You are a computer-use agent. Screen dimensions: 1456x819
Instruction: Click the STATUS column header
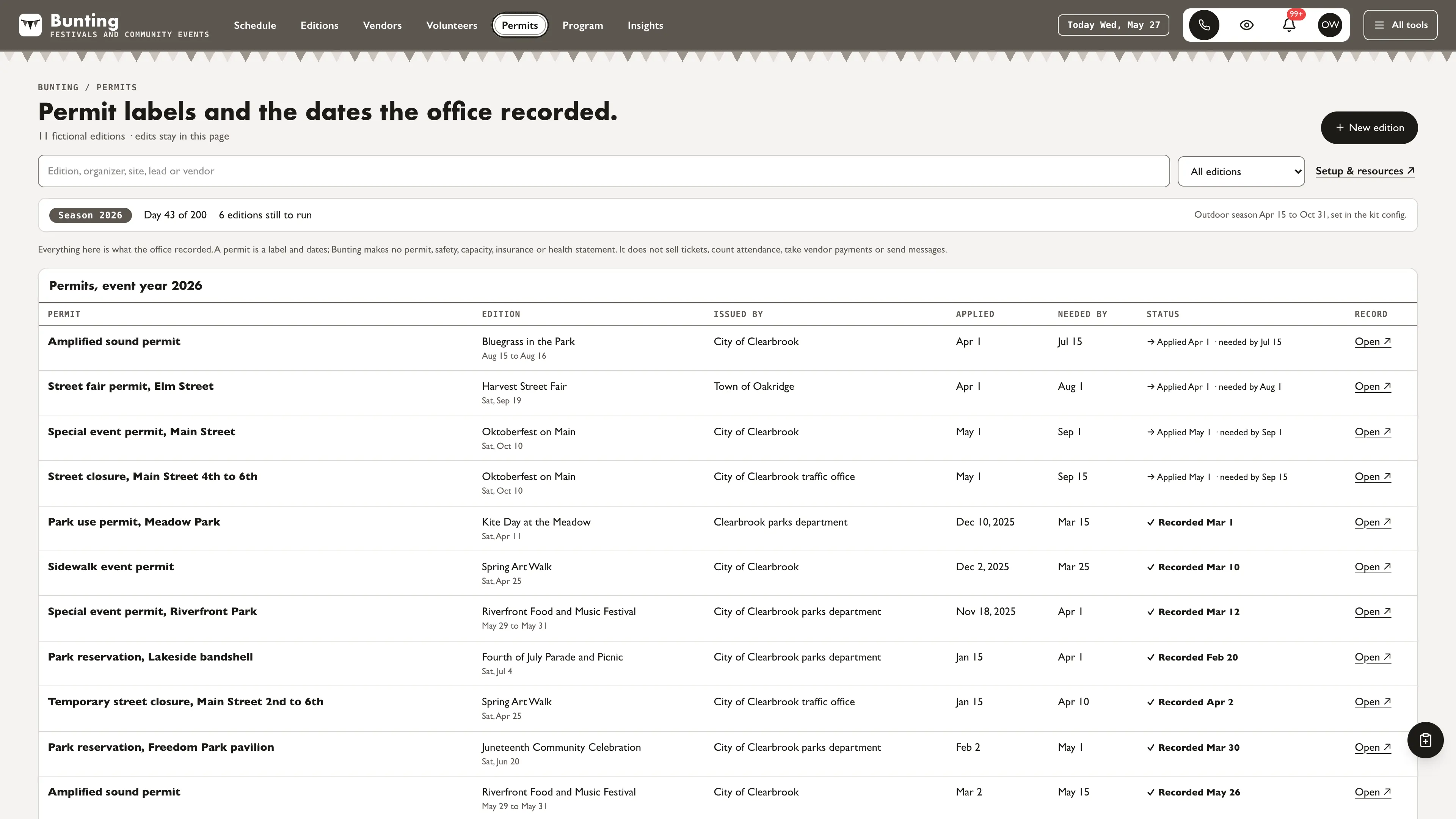tap(1163, 314)
